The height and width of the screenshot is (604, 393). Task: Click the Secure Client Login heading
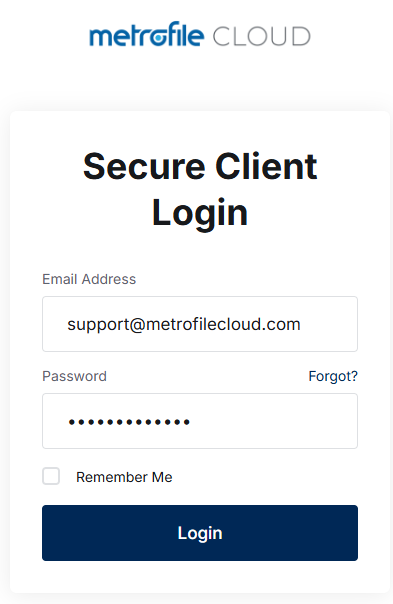tap(200, 189)
